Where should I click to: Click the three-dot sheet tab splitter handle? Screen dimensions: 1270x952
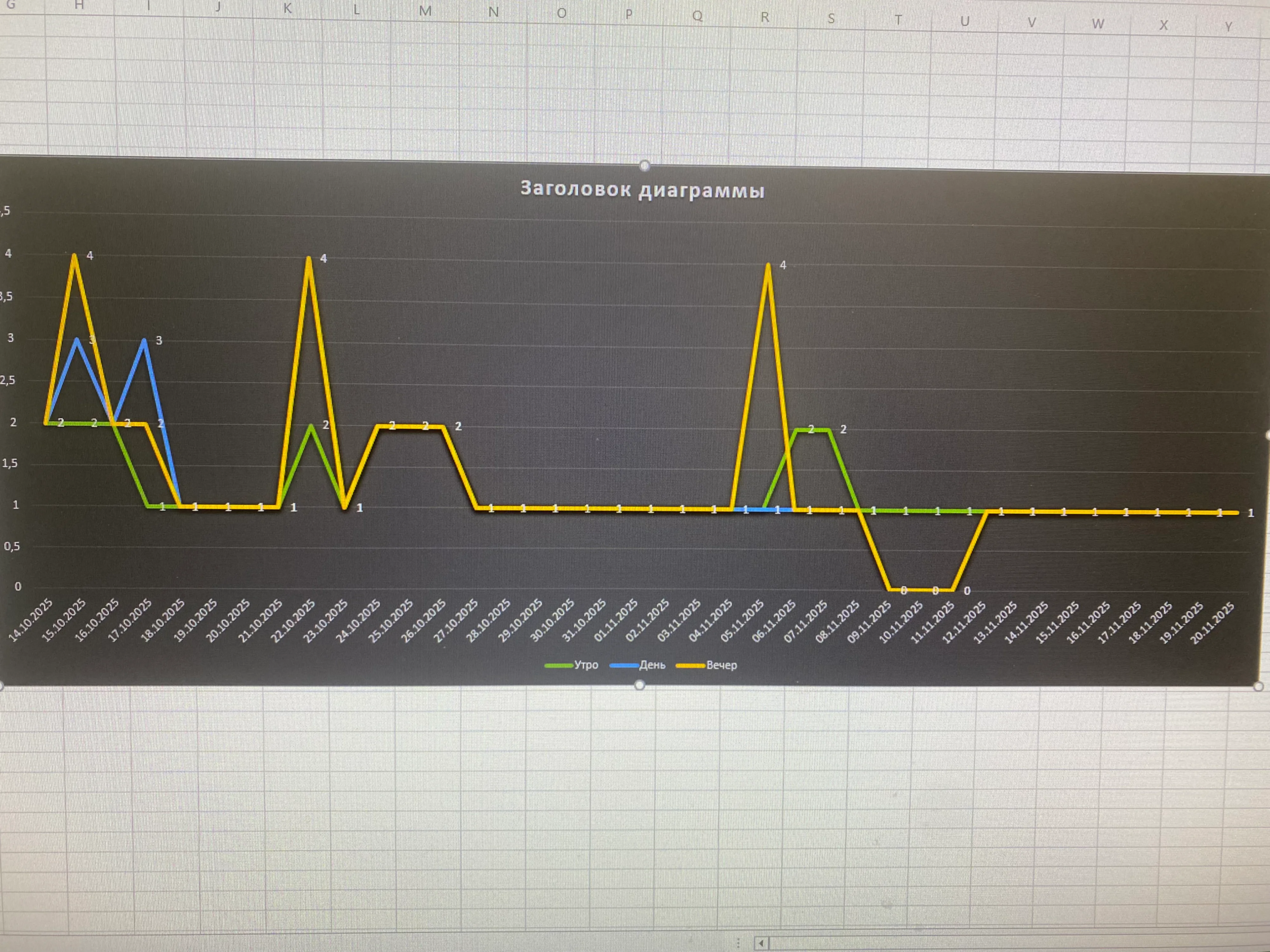pyautogui.click(x=738, y=943)
